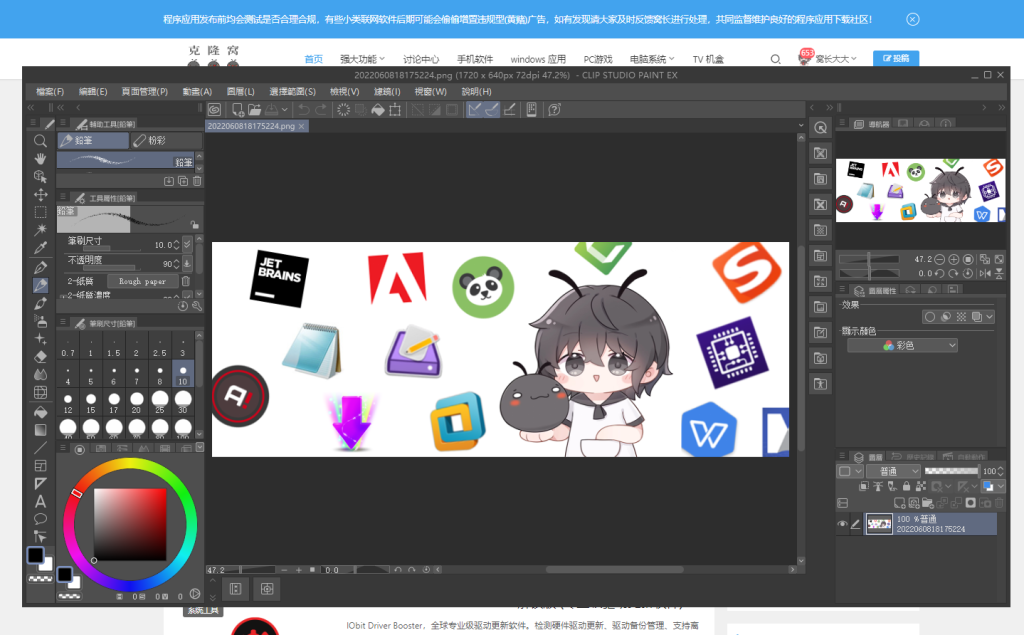
Task: Toggle the padlock on the pencil brush preview
Action: 195,225
